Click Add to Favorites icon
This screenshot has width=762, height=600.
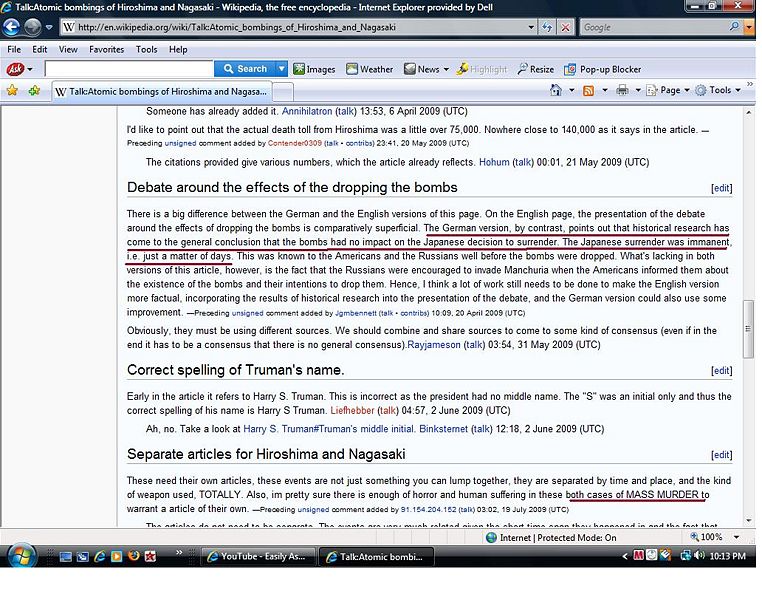(x=34, y=90)
